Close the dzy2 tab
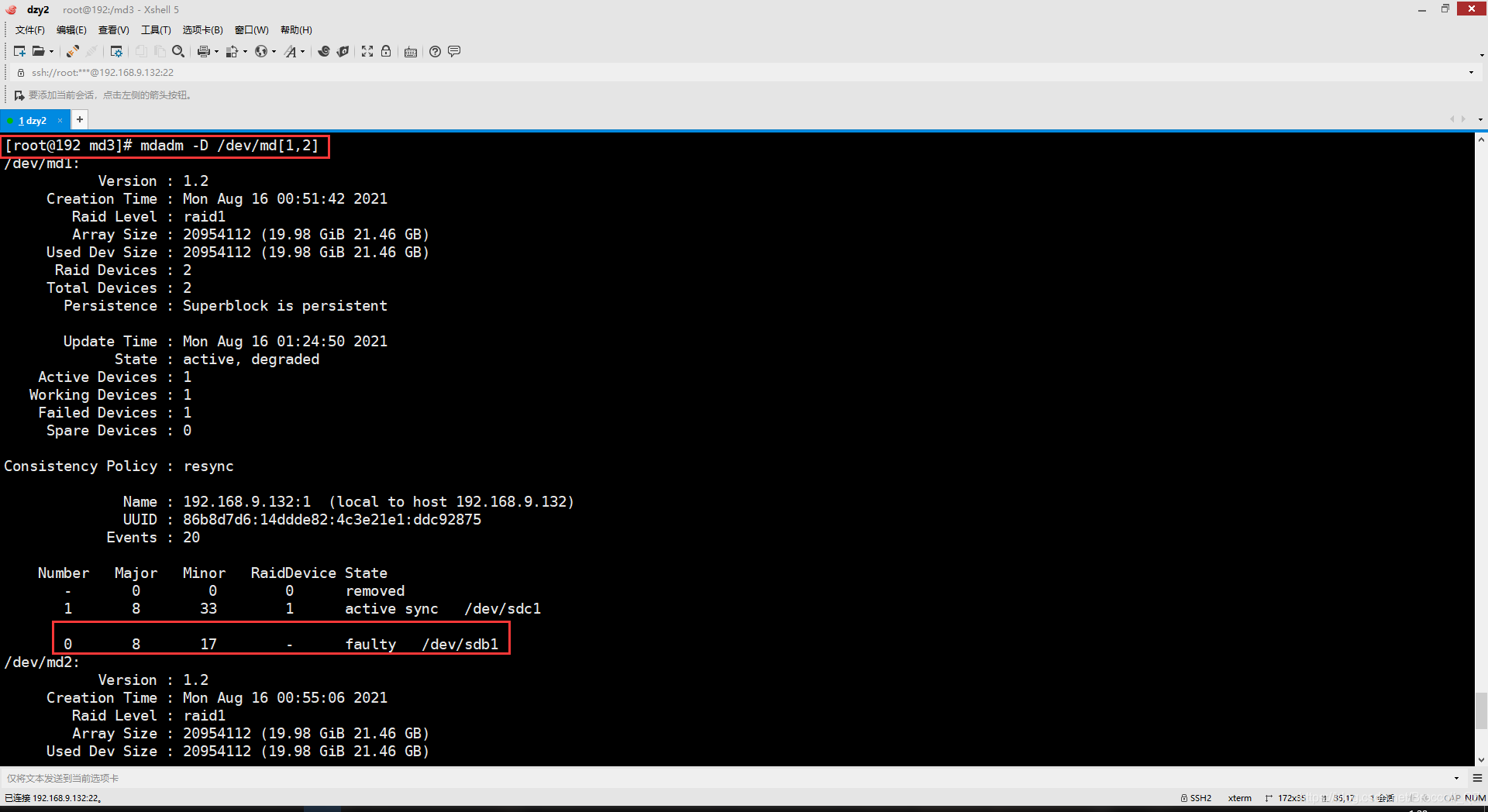 click(x=60, y=121)
